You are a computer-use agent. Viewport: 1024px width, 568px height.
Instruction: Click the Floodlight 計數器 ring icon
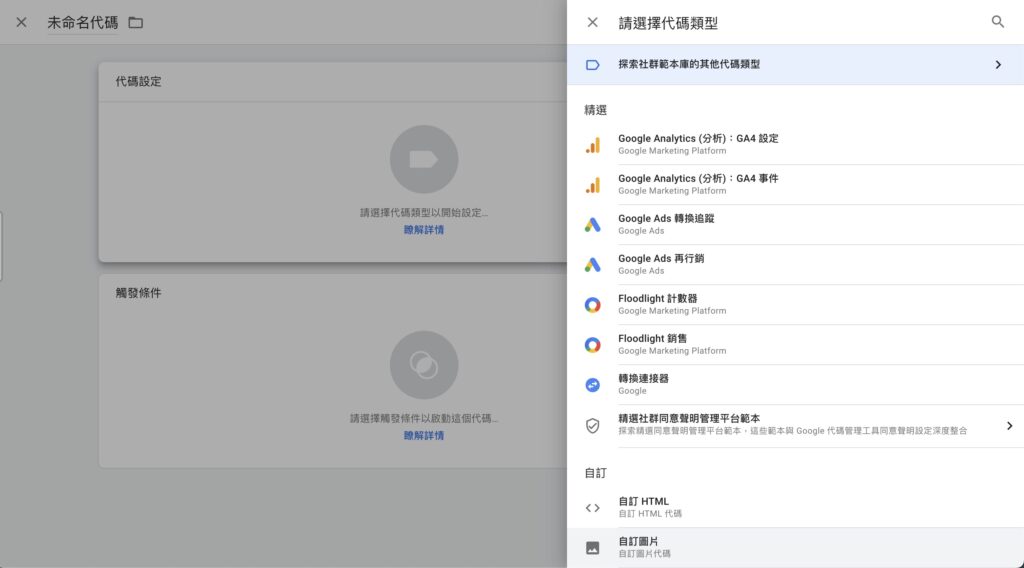tap(592, 305)
